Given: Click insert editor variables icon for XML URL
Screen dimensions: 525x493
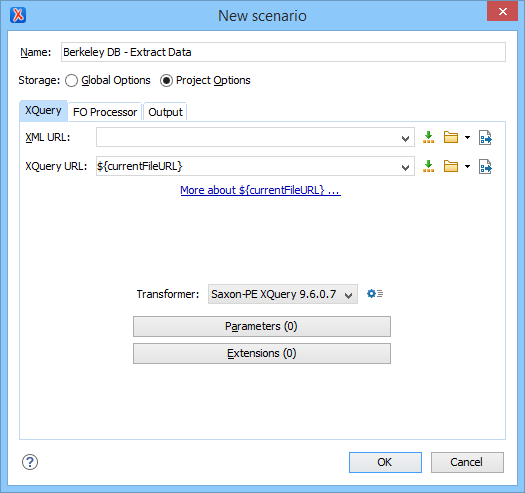Looking at the screenshot, I should pos(428,137).
